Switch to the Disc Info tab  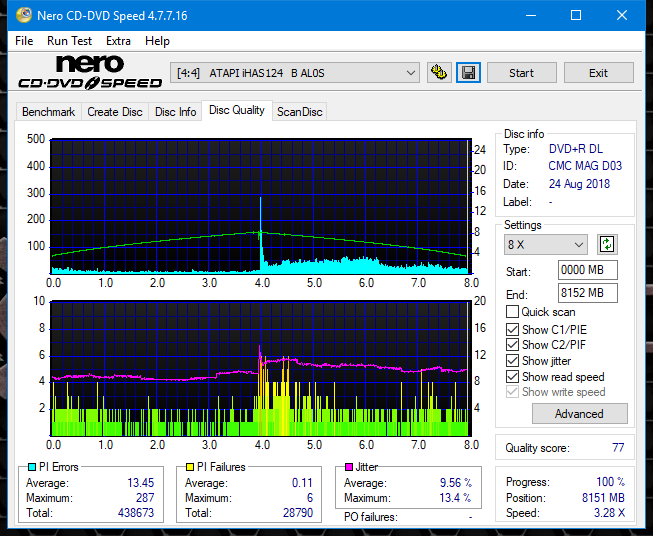(175, 112)
